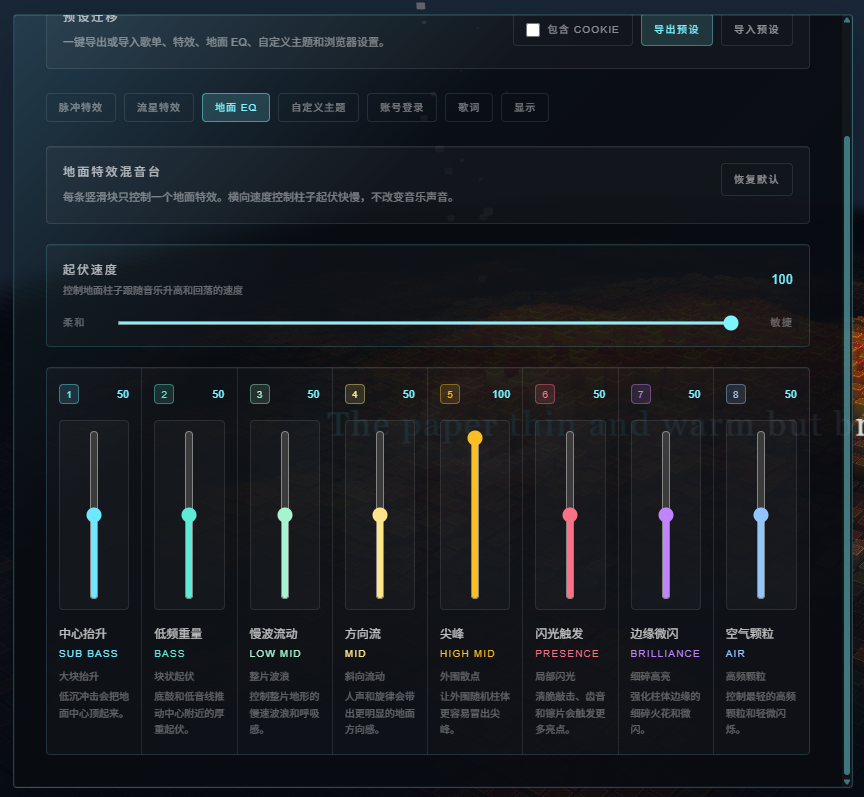Click the scrollbar up arrow
864x797 pixels.
point(847,20)
